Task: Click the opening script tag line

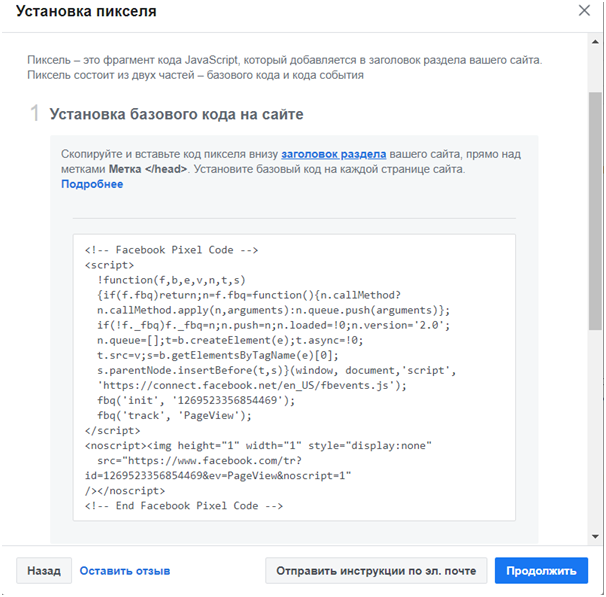Action: 109,265
